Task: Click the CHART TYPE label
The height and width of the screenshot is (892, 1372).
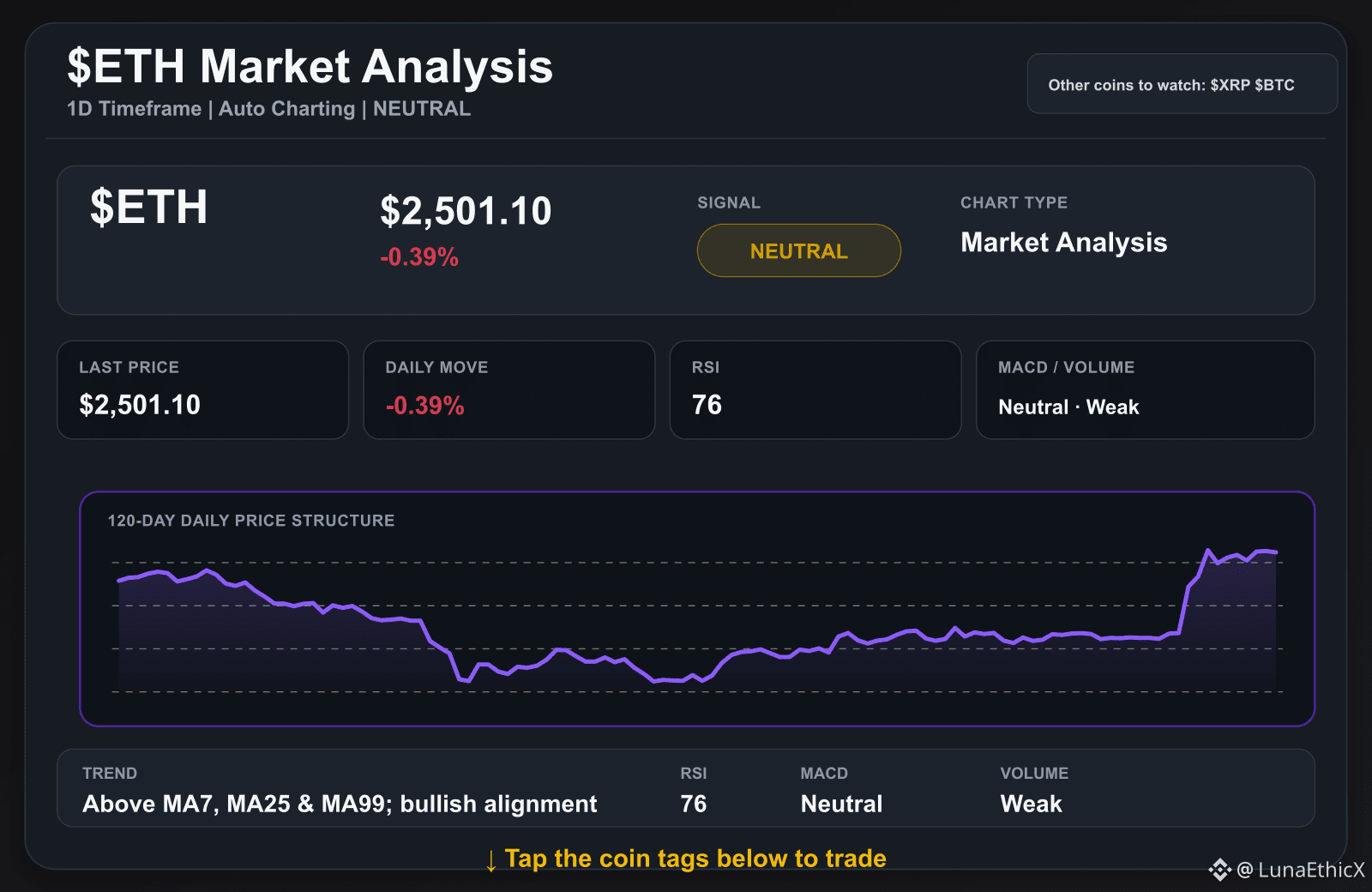Action: pos(1014,202)
